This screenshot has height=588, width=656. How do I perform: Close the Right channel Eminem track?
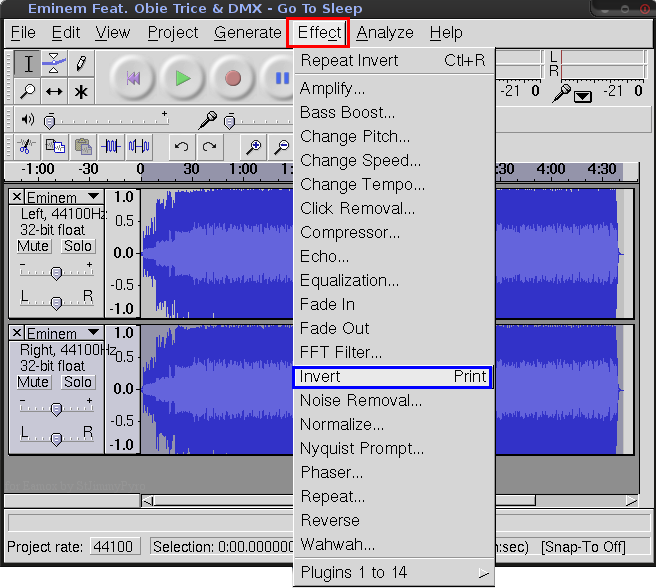click(x=17, y=333)
